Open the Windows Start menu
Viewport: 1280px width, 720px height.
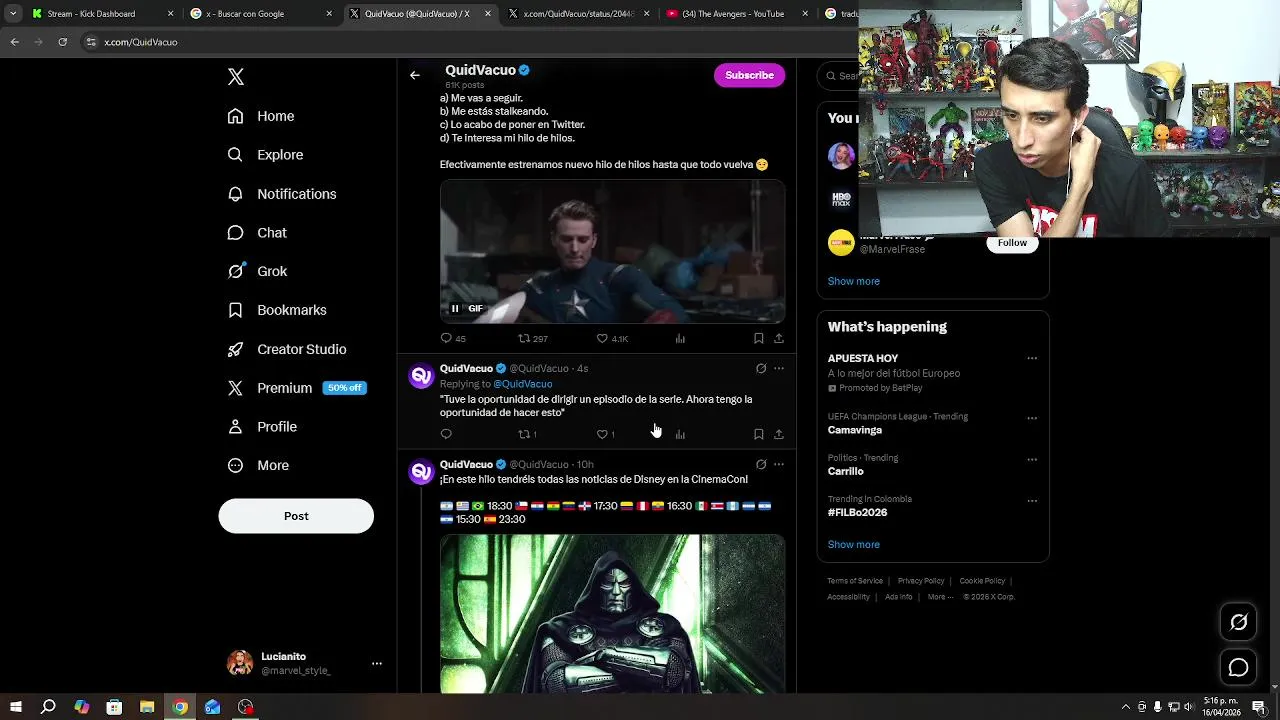pyautogui.click(x=15, y=707)
